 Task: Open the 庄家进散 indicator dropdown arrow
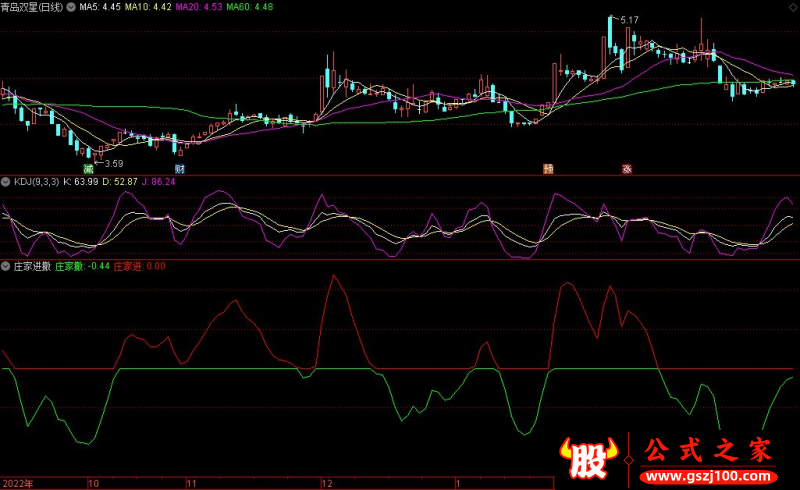[x=6, y=267]
